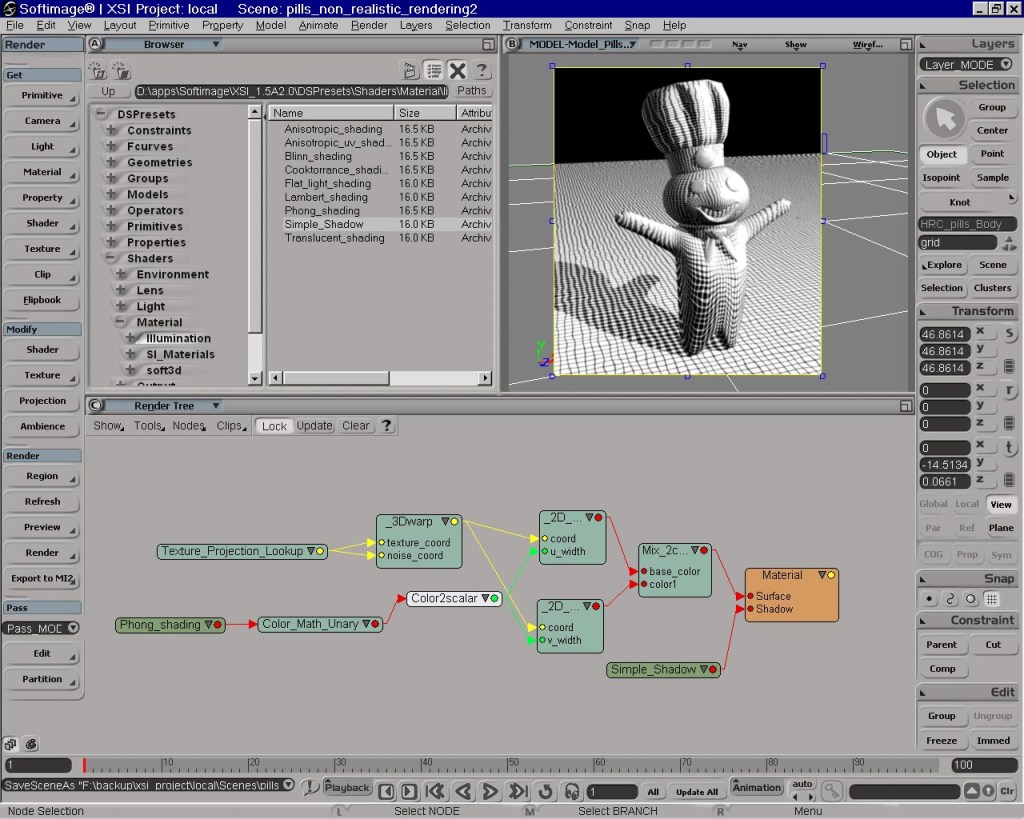The height and width of the screenshot is (819, 1024).
Task: Switch transform mode to View
Action: pos(1000,505)
